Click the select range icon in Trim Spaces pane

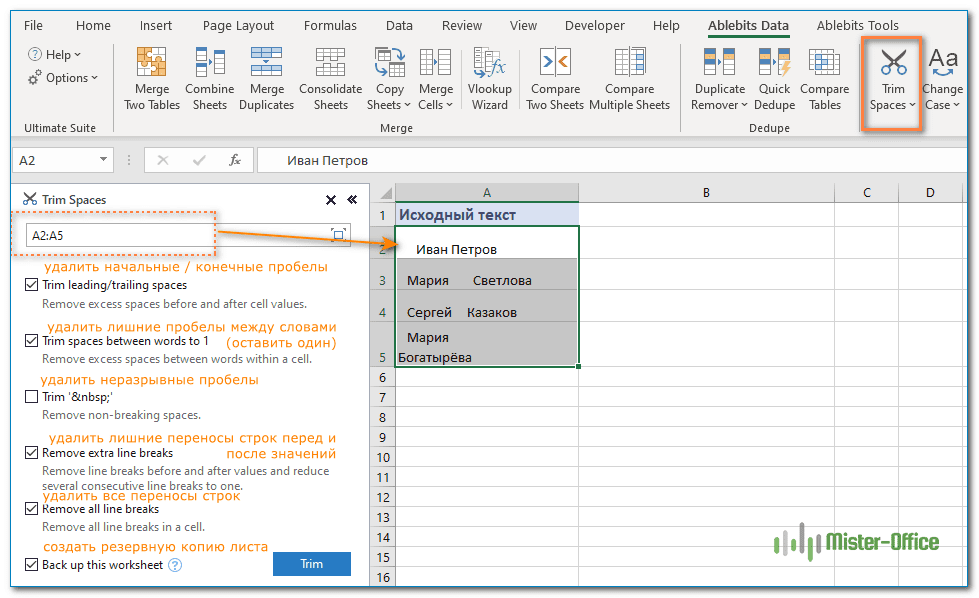click(x=338, y=235)
